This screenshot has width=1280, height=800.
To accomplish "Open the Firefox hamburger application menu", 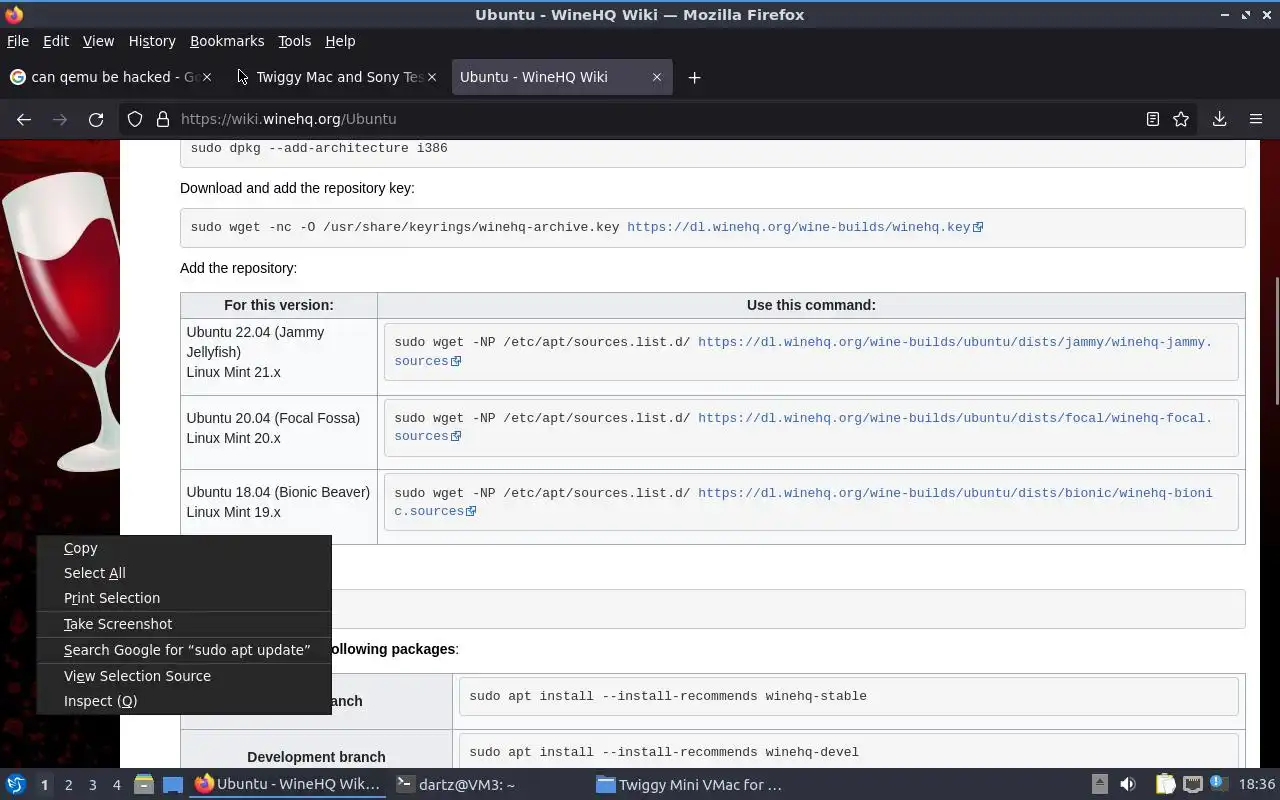I will (1256, 119).
